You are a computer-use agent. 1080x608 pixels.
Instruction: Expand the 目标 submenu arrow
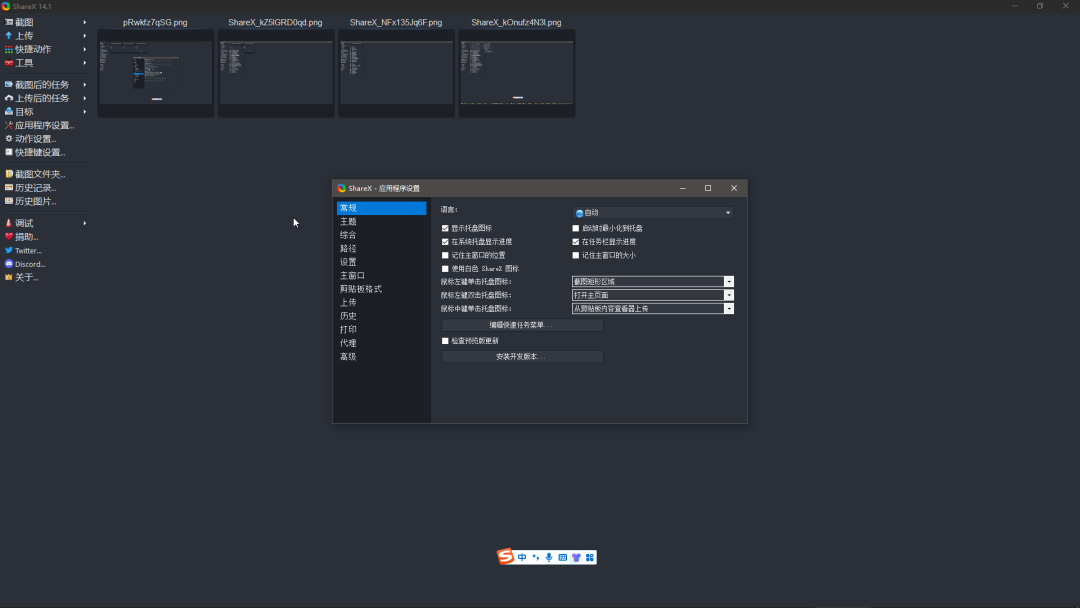(85, 112)
